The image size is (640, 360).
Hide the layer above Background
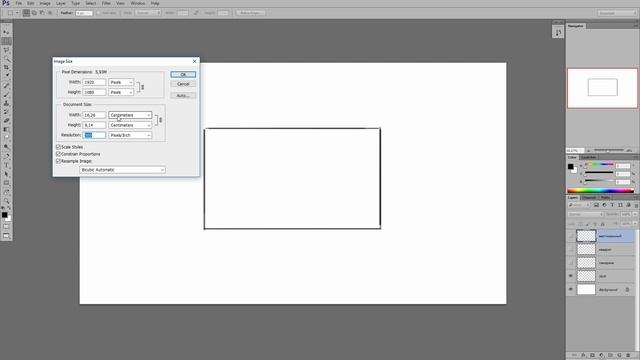(571, 276)
